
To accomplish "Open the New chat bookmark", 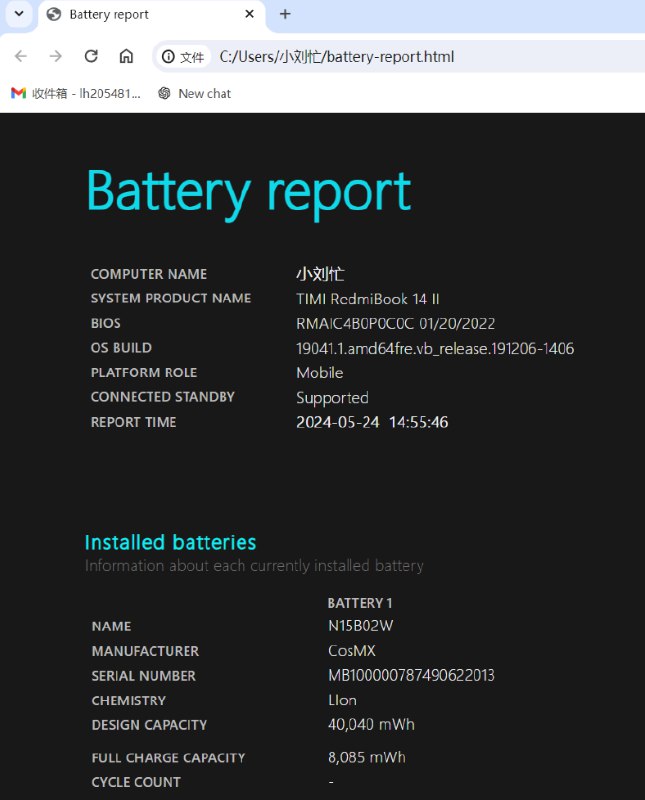I will point(194,93).
